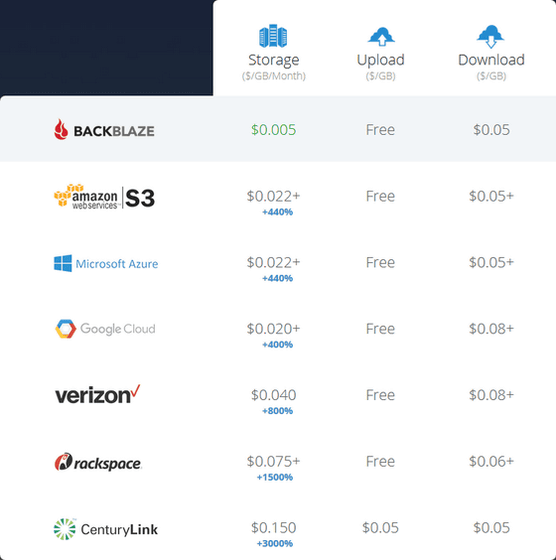The height and width of the screenshot is (560, 556).
Task: Click the +440% label under Microsoft Azure
Action: tap(277, 278)
